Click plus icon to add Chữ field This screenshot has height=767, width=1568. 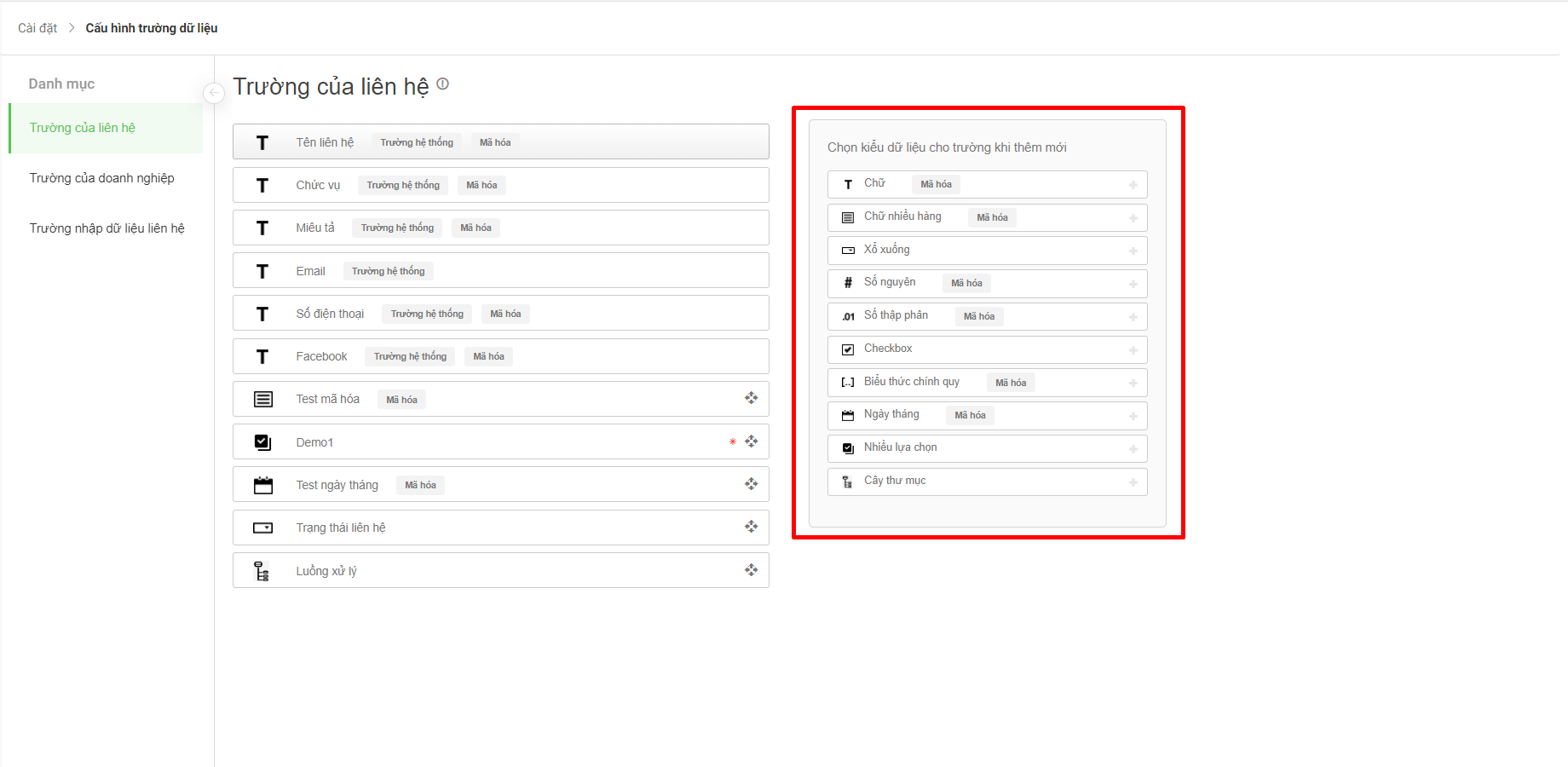click(x=1133, y=185)
